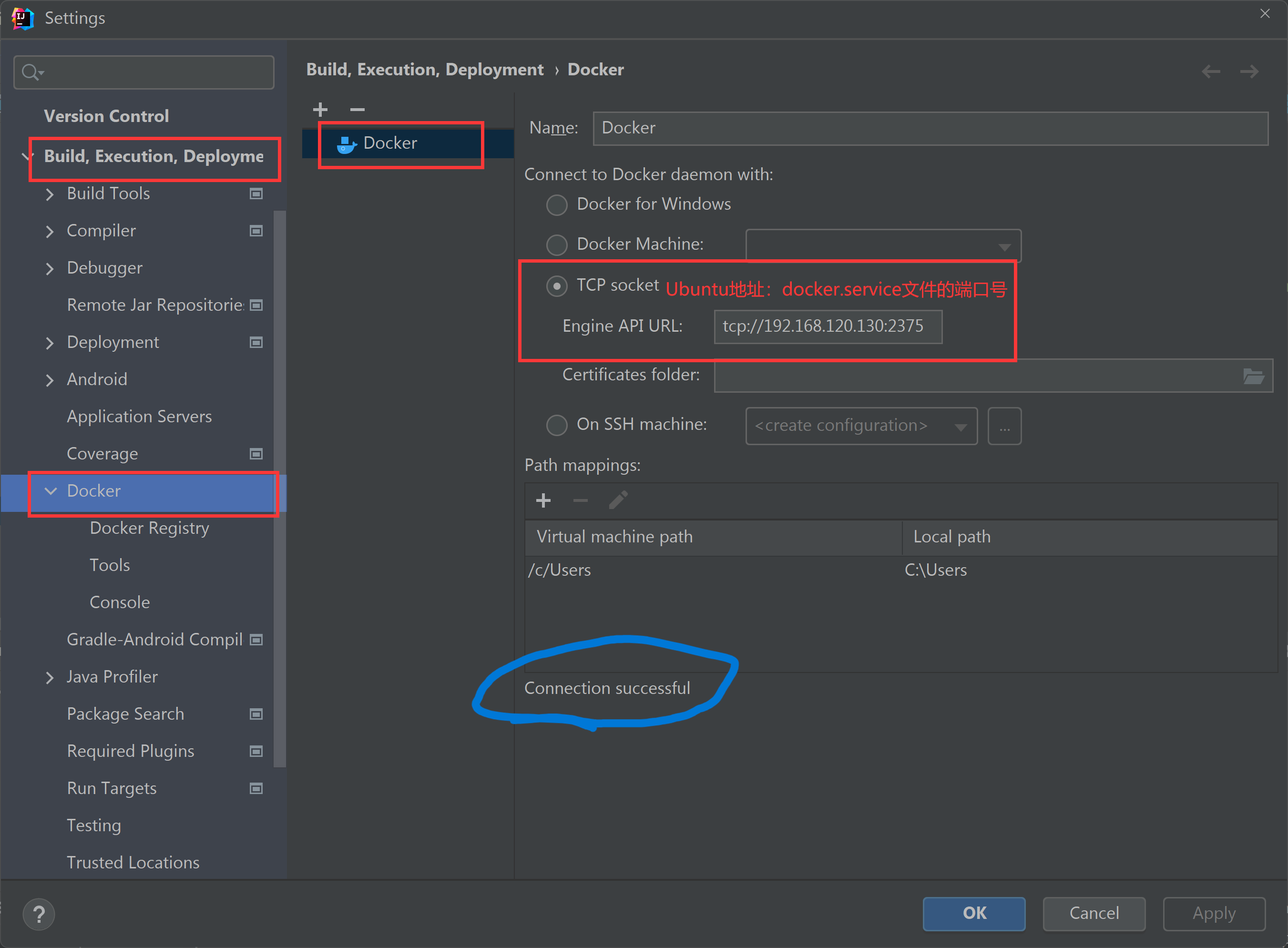1288x948 pixels.
Task: Expand the Compiler node
Action: tap(50, 231)
